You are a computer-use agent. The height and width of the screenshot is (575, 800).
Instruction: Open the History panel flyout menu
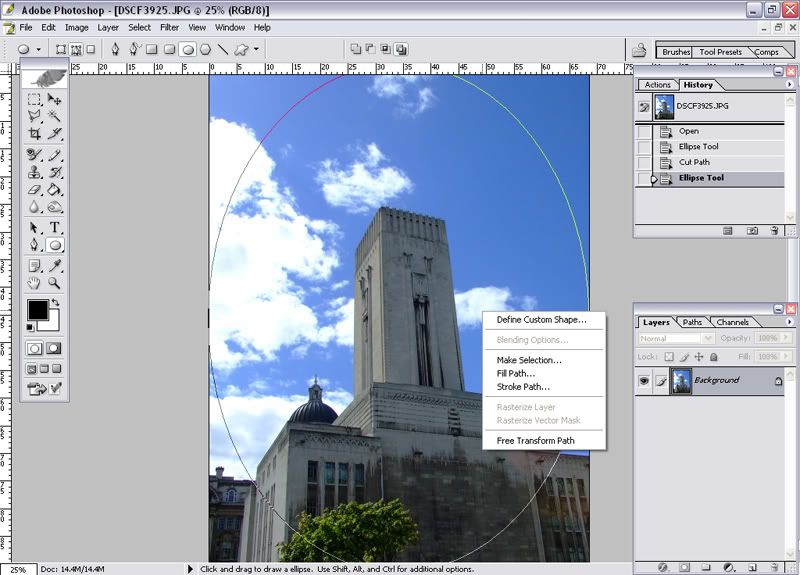point(789,85)
